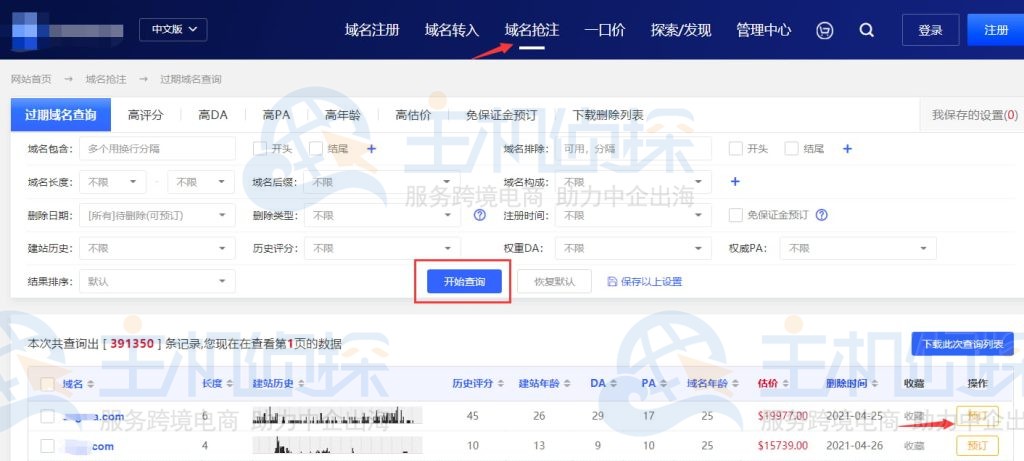Click the plus icon beside 域名包含 结尾
This screenshot has height=461, width=1024.
pyautogui.click(x=372, y=149)
